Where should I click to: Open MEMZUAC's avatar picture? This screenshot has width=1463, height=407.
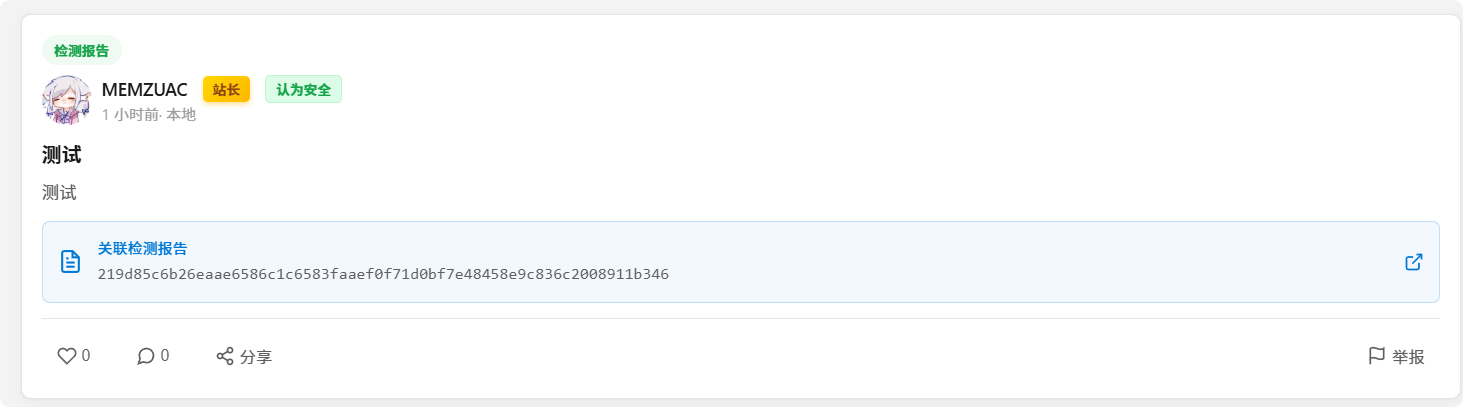pyautogui.click(x=67, y=100)
